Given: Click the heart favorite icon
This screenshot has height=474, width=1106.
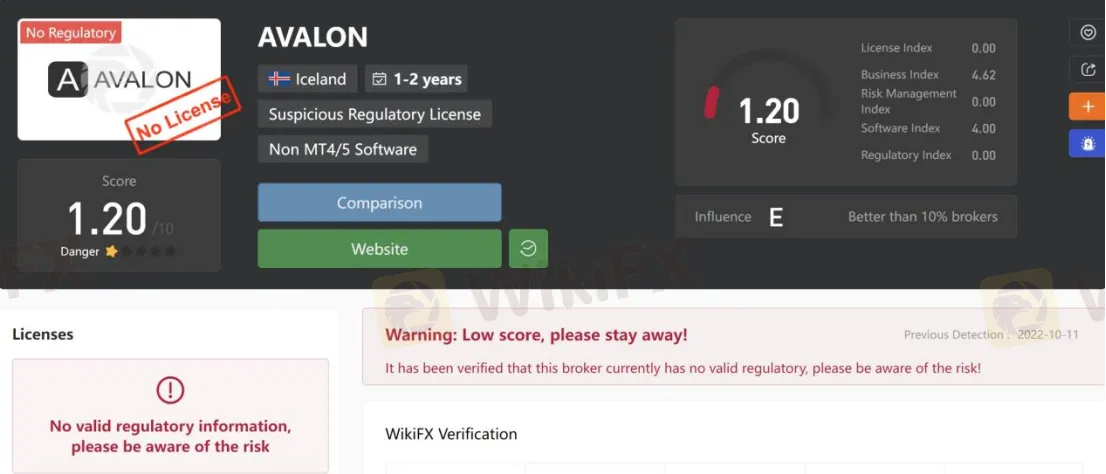Looking at the screenshot, I should [x=1088, y=32].
